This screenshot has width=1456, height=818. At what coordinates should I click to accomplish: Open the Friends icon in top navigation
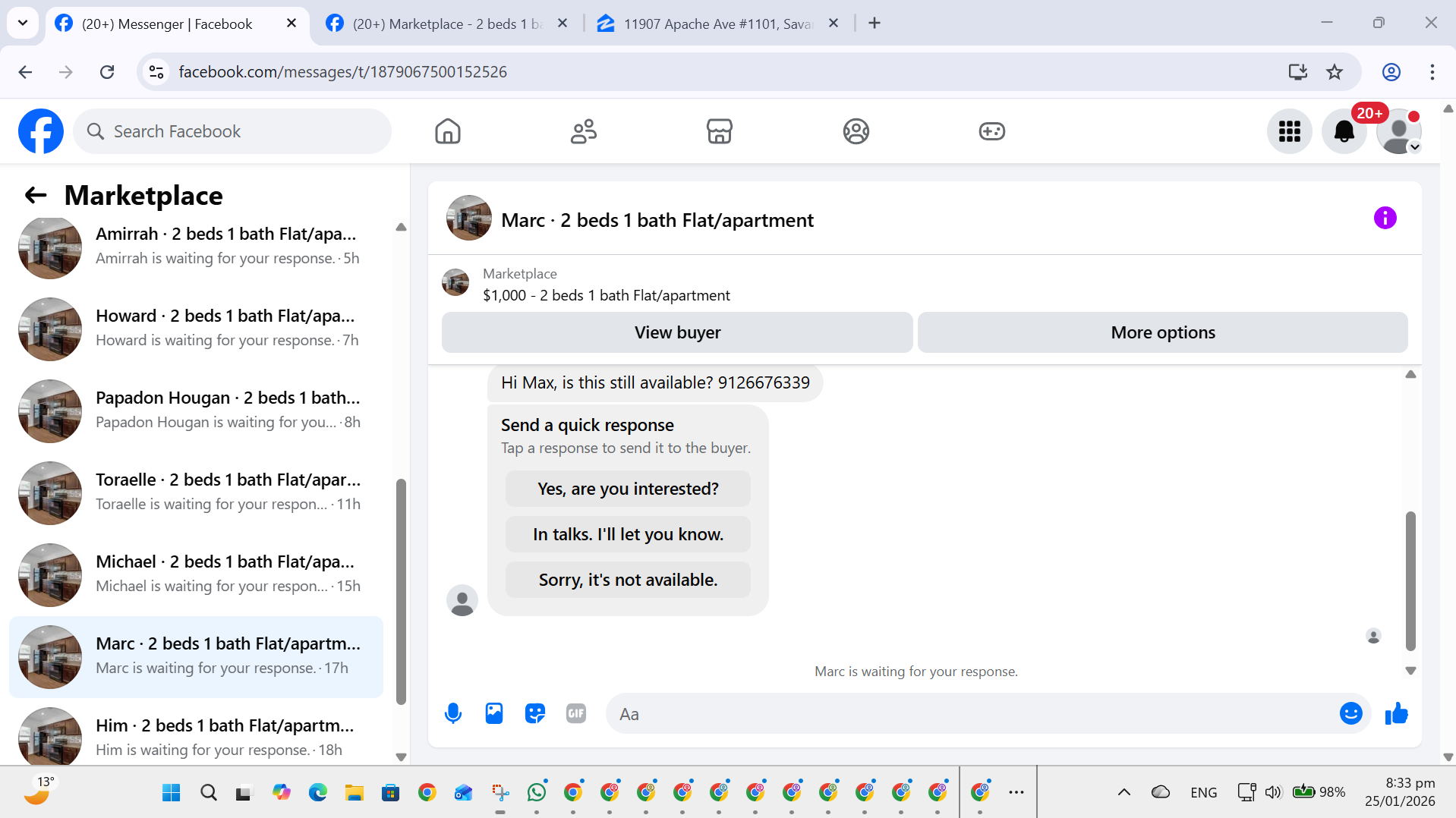(584, 131)
